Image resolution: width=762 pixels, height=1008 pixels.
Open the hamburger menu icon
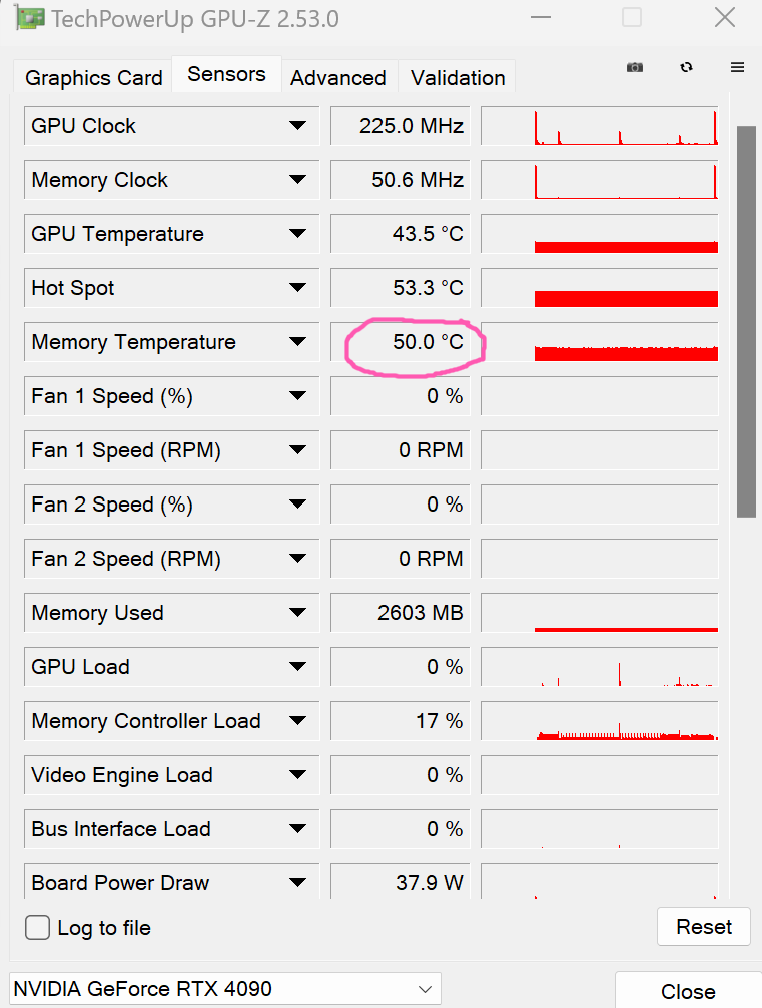[738, 67]
